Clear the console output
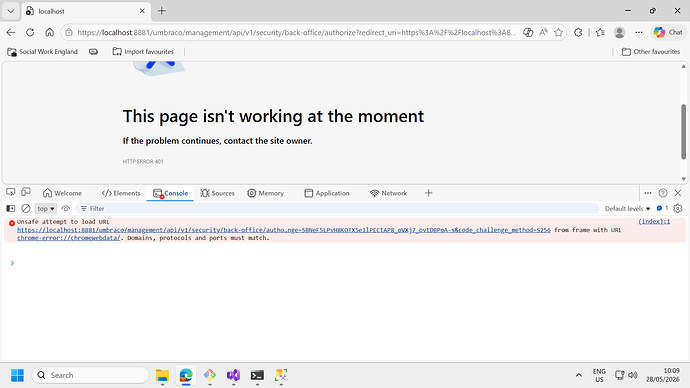690x388 pixels. point(26,209)
